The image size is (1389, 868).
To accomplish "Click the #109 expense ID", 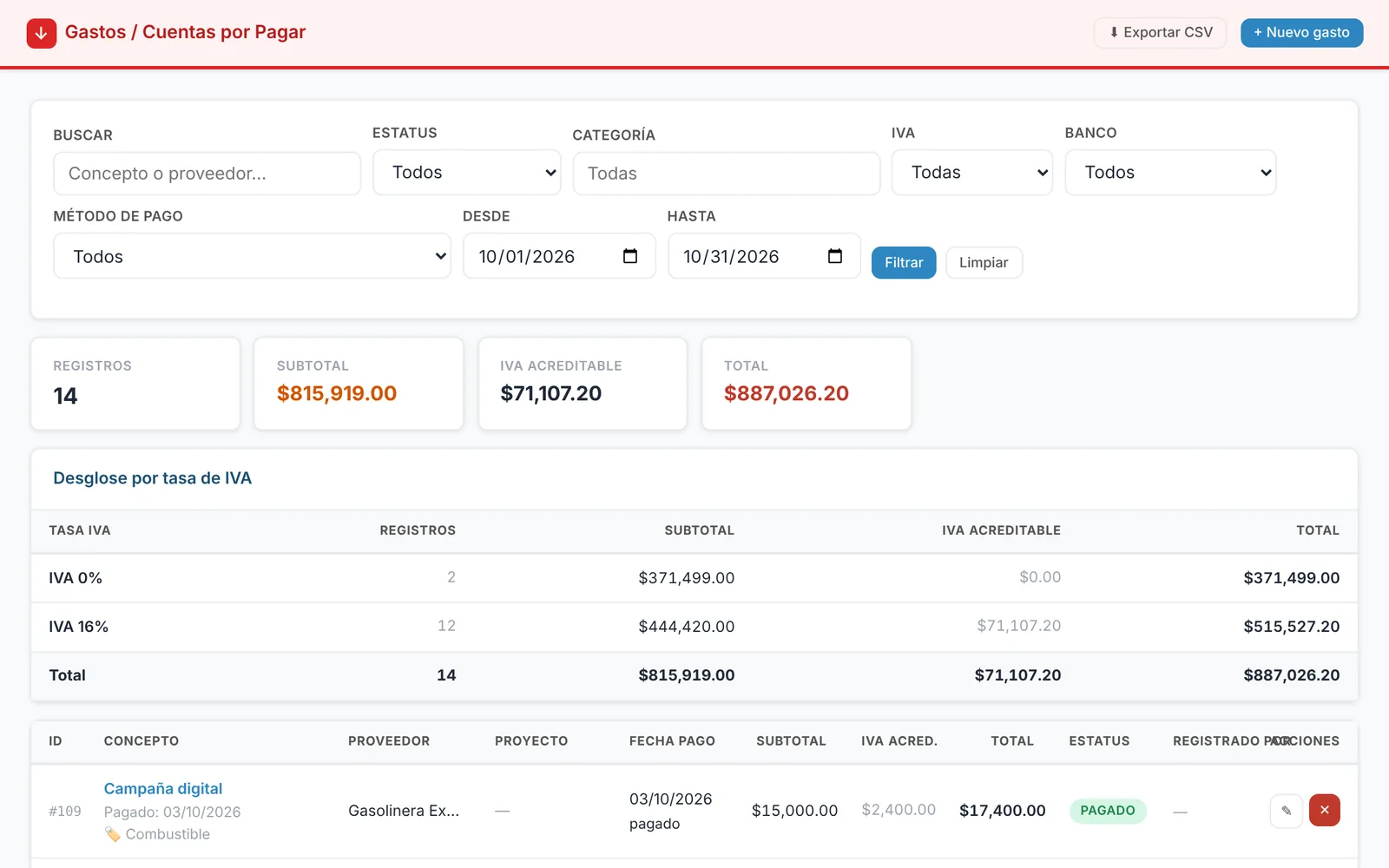I will (x=65, y=812).
